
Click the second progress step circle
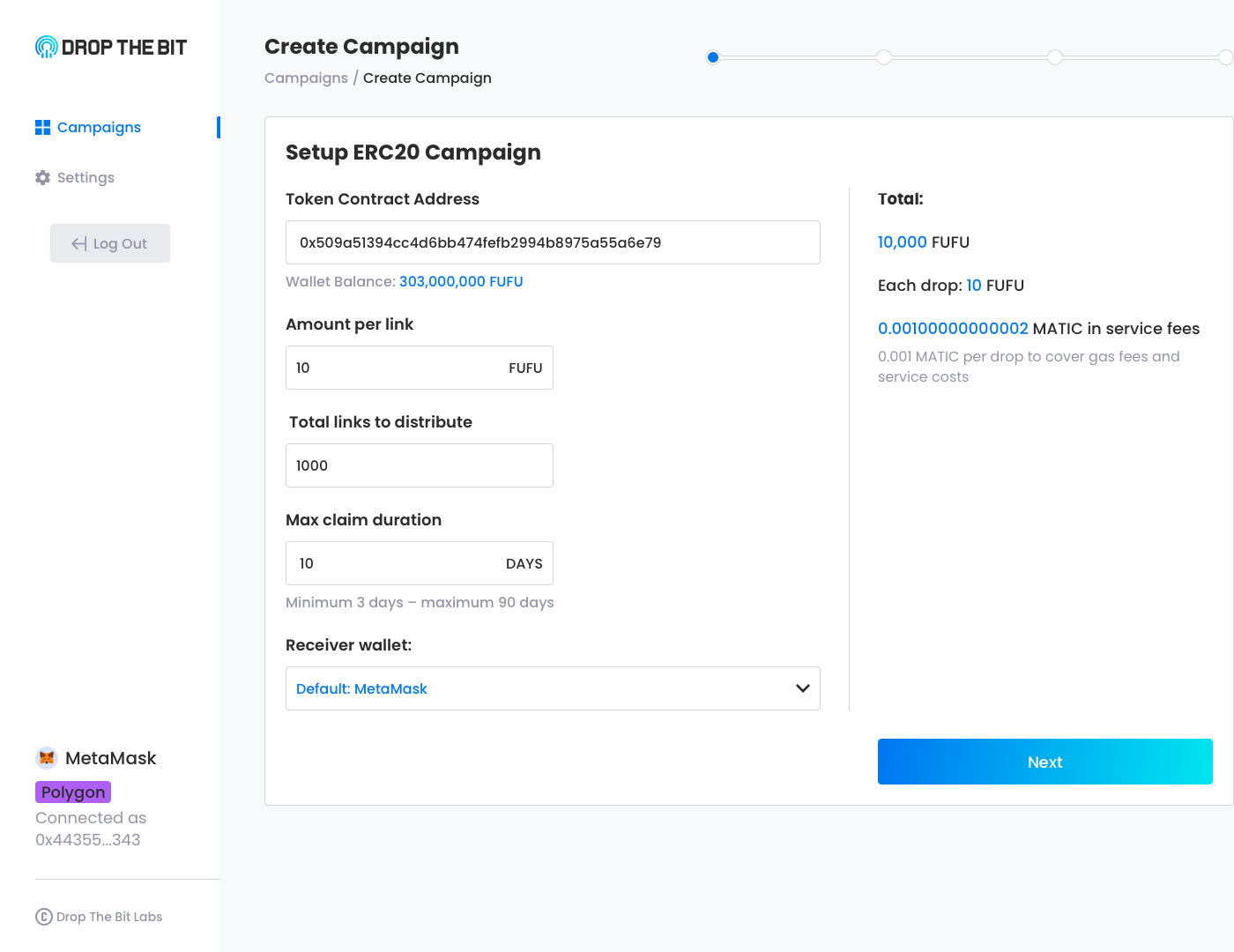[x=884, y=57]
